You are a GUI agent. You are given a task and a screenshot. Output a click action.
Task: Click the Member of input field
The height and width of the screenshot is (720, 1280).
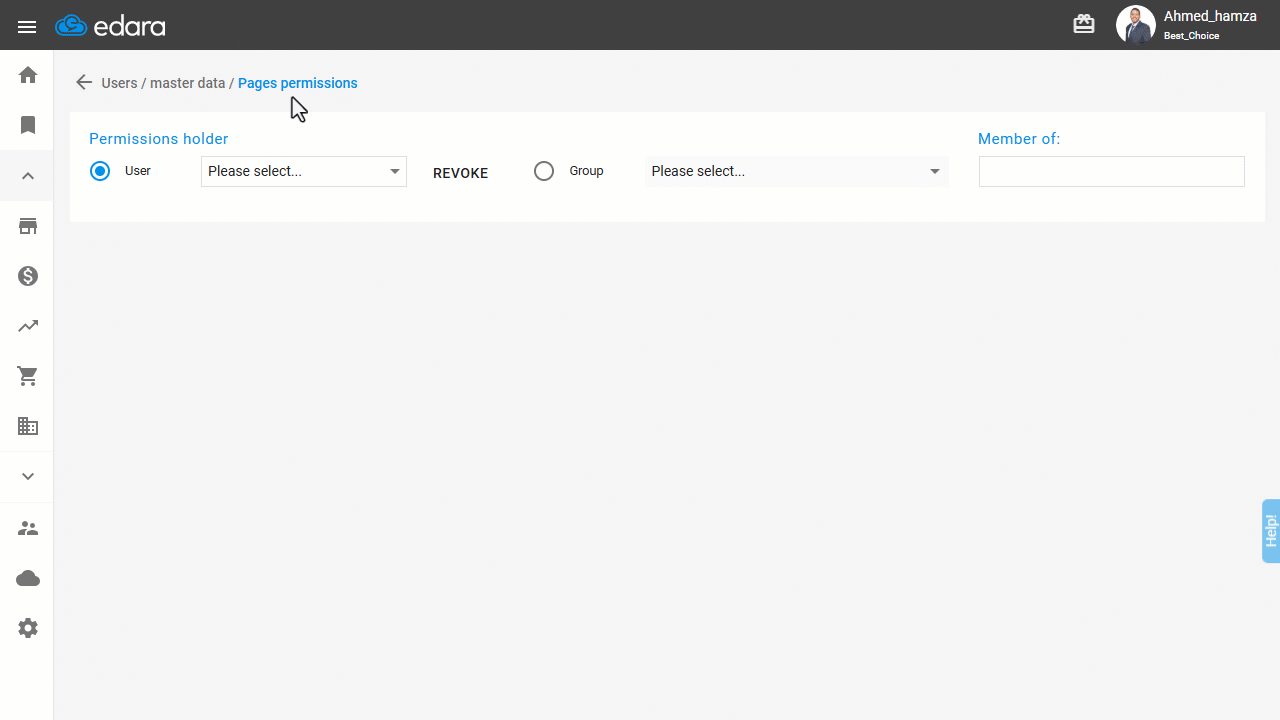(1112, 171)
